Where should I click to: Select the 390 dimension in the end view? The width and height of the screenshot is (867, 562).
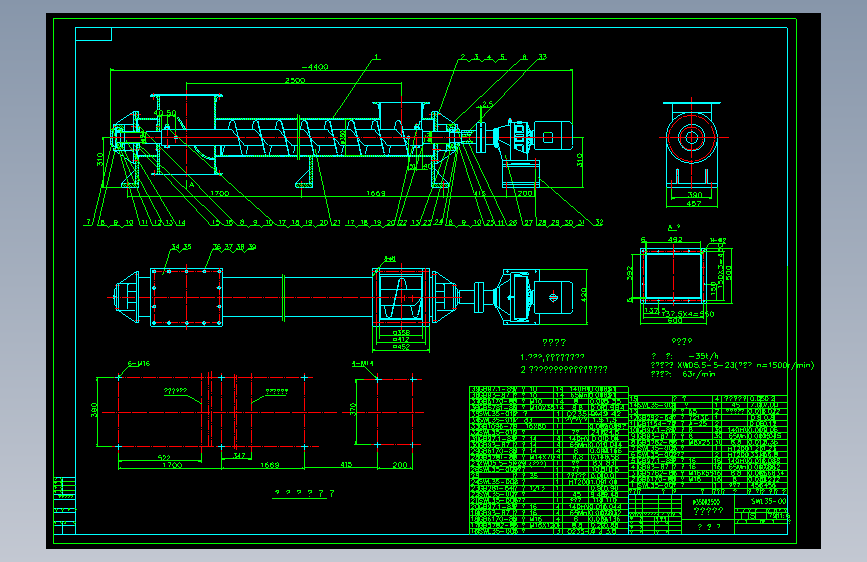click(x=694, y=195)
